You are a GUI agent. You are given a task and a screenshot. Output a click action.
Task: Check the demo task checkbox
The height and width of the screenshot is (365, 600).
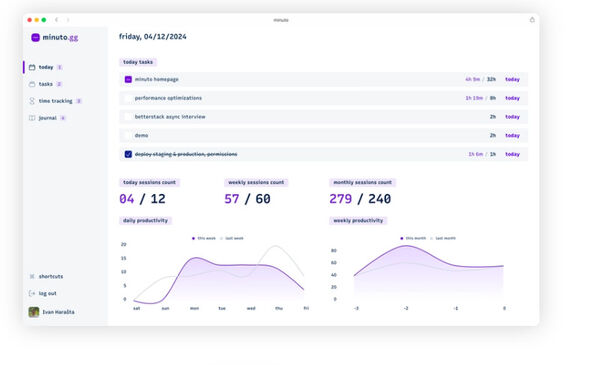click(x=128, y=135)
